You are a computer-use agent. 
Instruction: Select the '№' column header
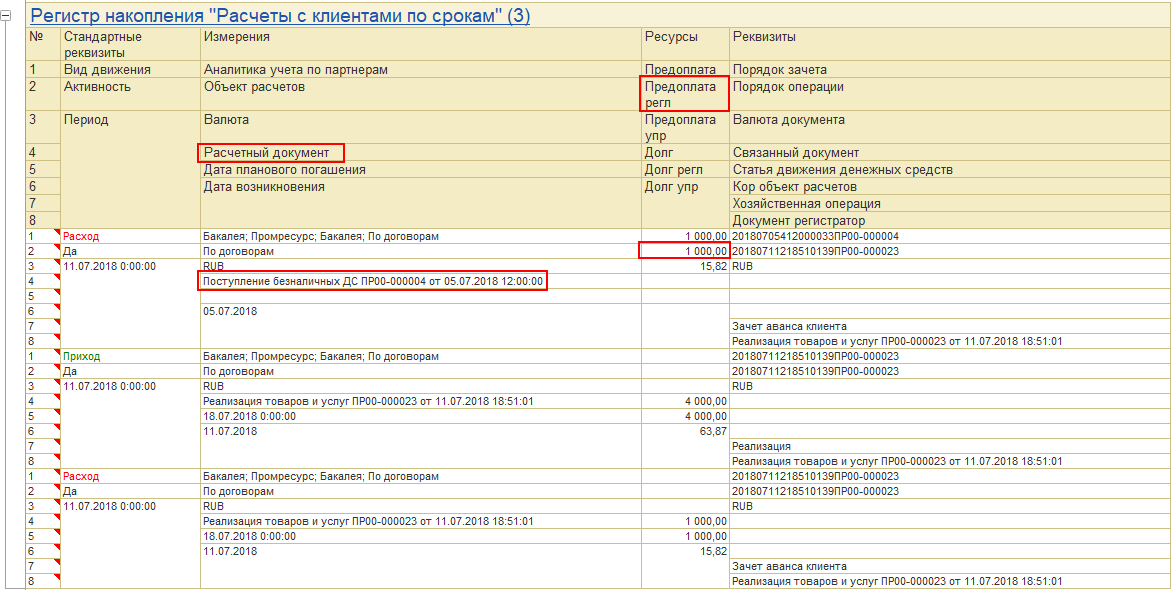(x=43, y=45)
